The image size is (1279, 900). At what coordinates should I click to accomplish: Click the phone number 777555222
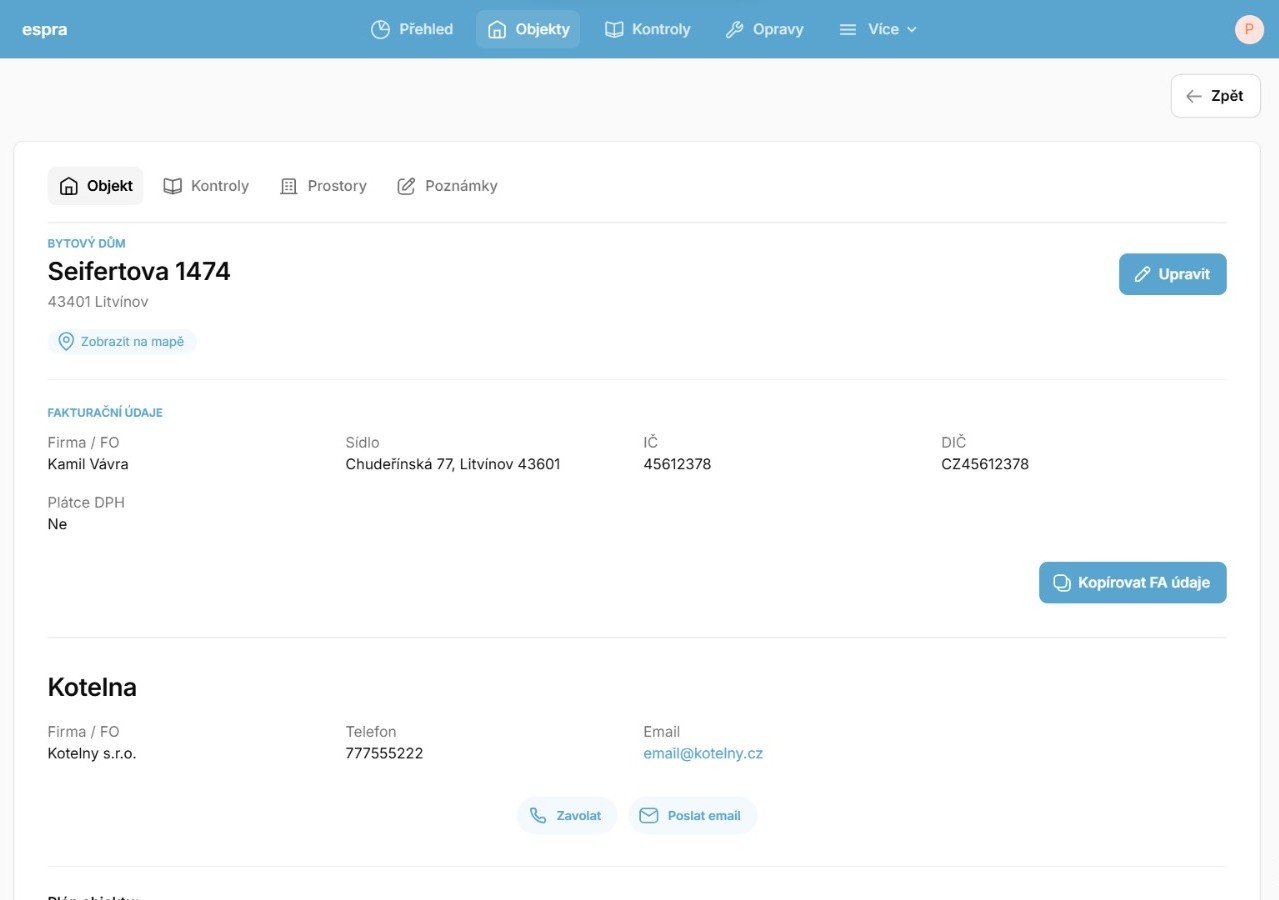[384, 754]
